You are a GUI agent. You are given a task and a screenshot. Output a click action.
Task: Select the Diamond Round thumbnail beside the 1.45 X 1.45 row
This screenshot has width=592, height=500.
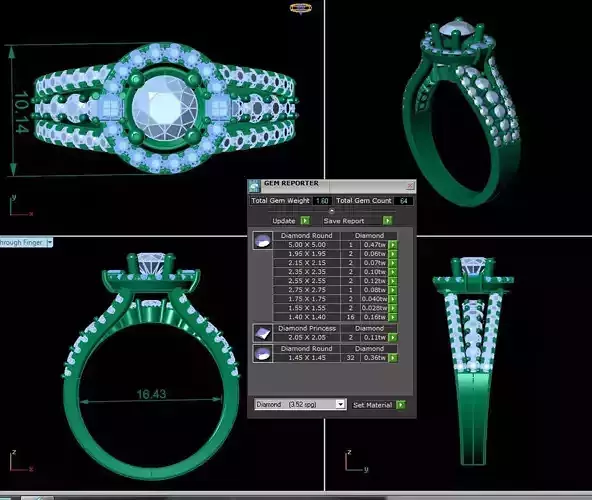tap(262, 353)
